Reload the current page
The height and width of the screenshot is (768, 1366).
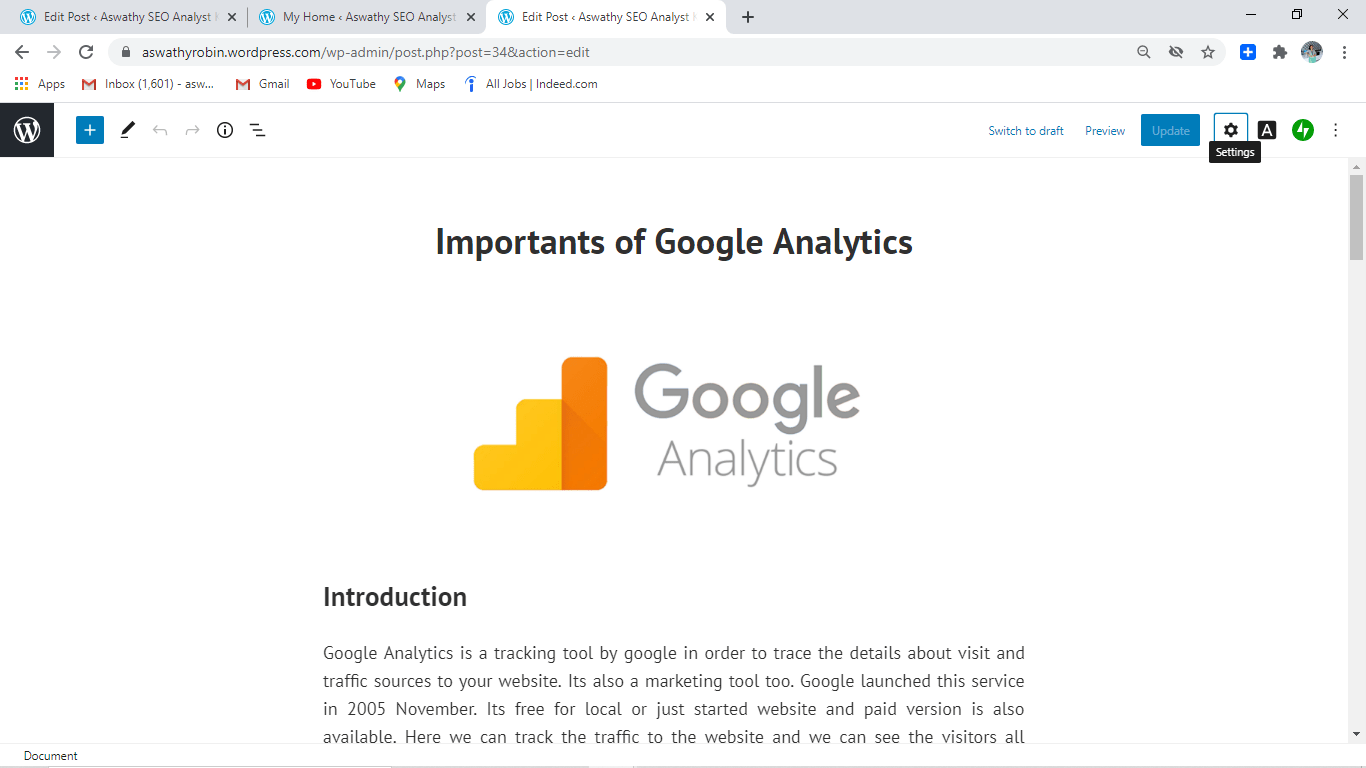pyautogui.click(x=86, y=52)
